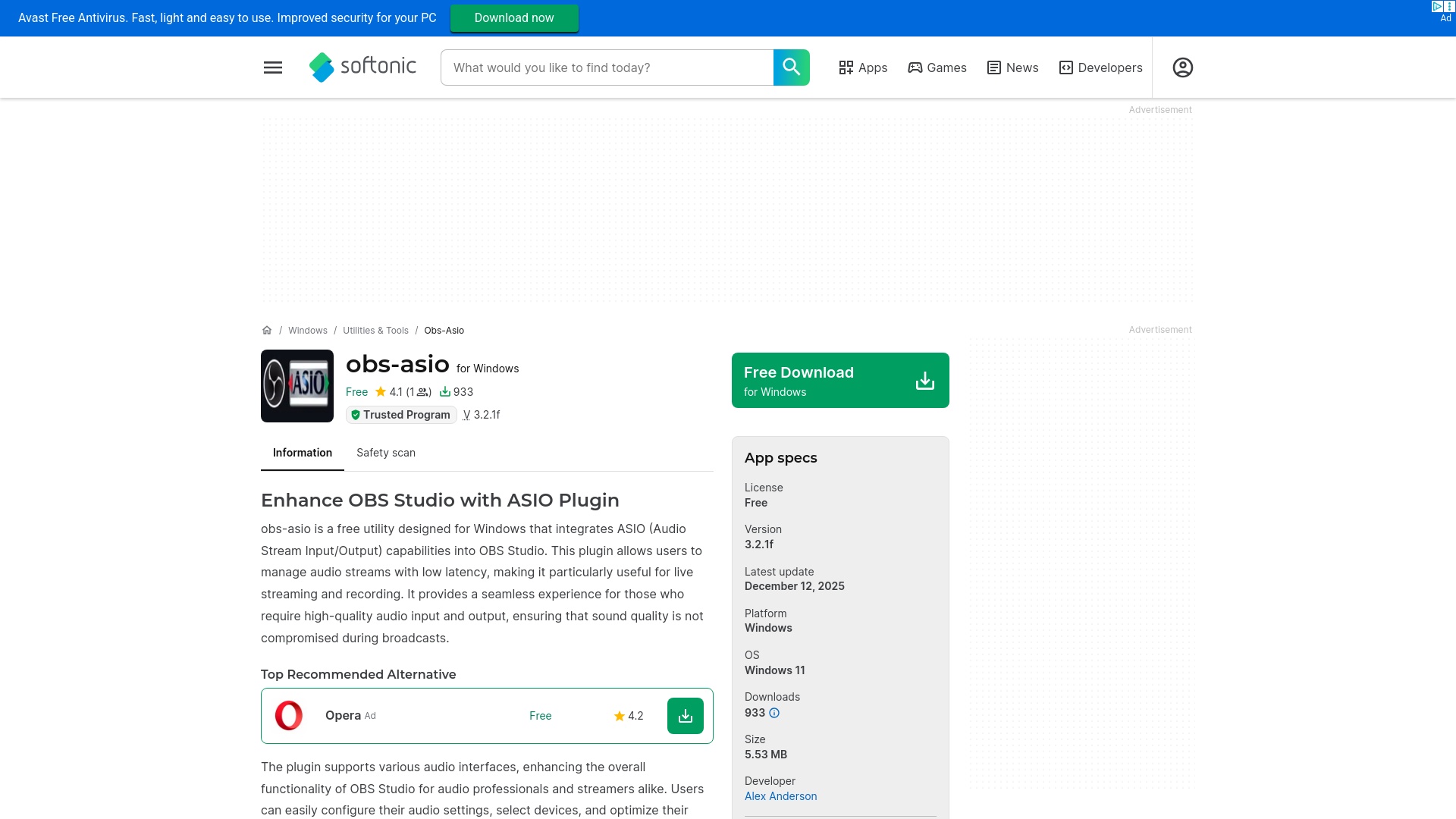Focus the search input field
The width and height of the screenshot is (1456, 819).
pyautogui.click(x=607, y=67)
